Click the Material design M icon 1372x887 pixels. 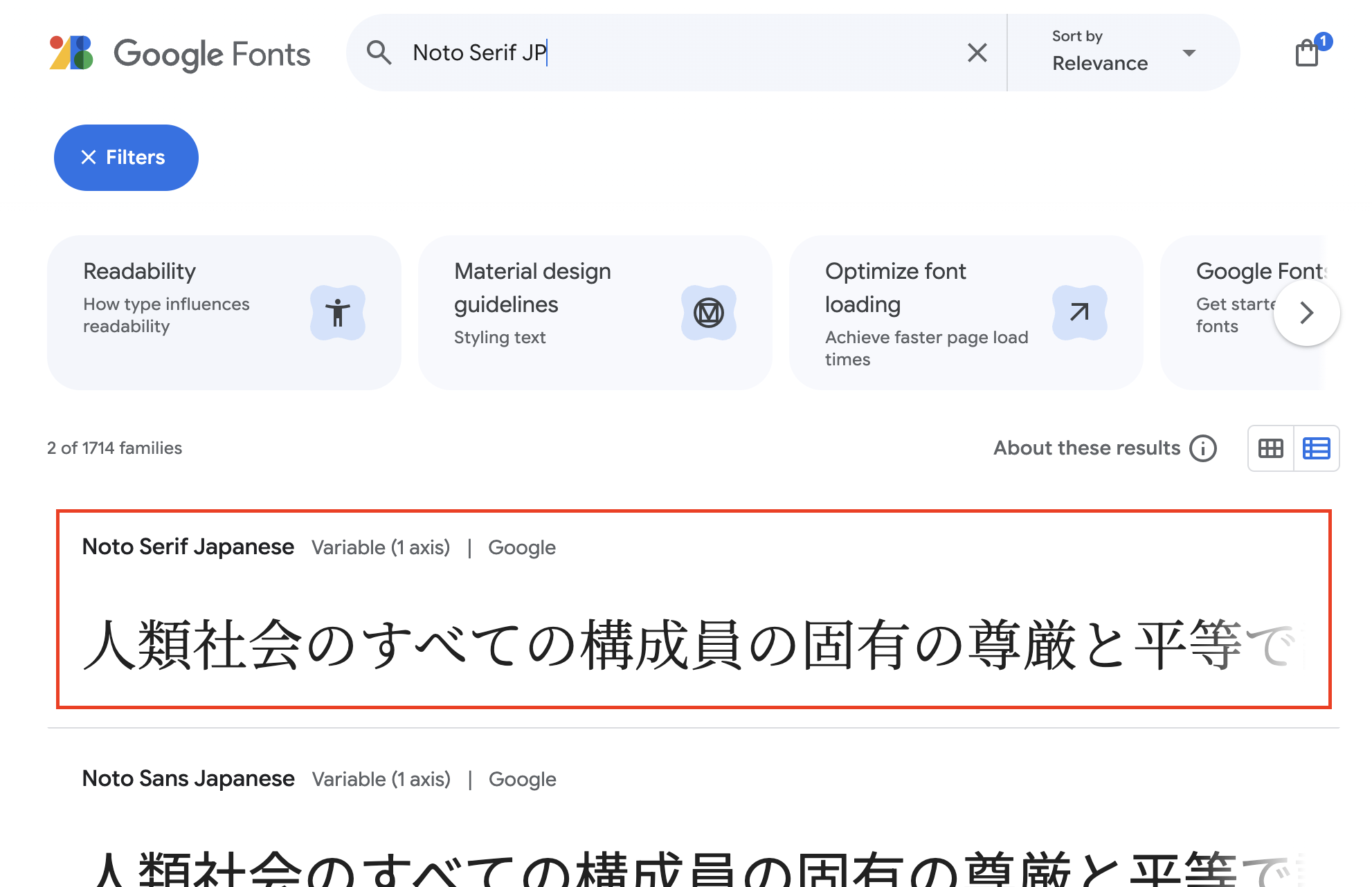708,313
